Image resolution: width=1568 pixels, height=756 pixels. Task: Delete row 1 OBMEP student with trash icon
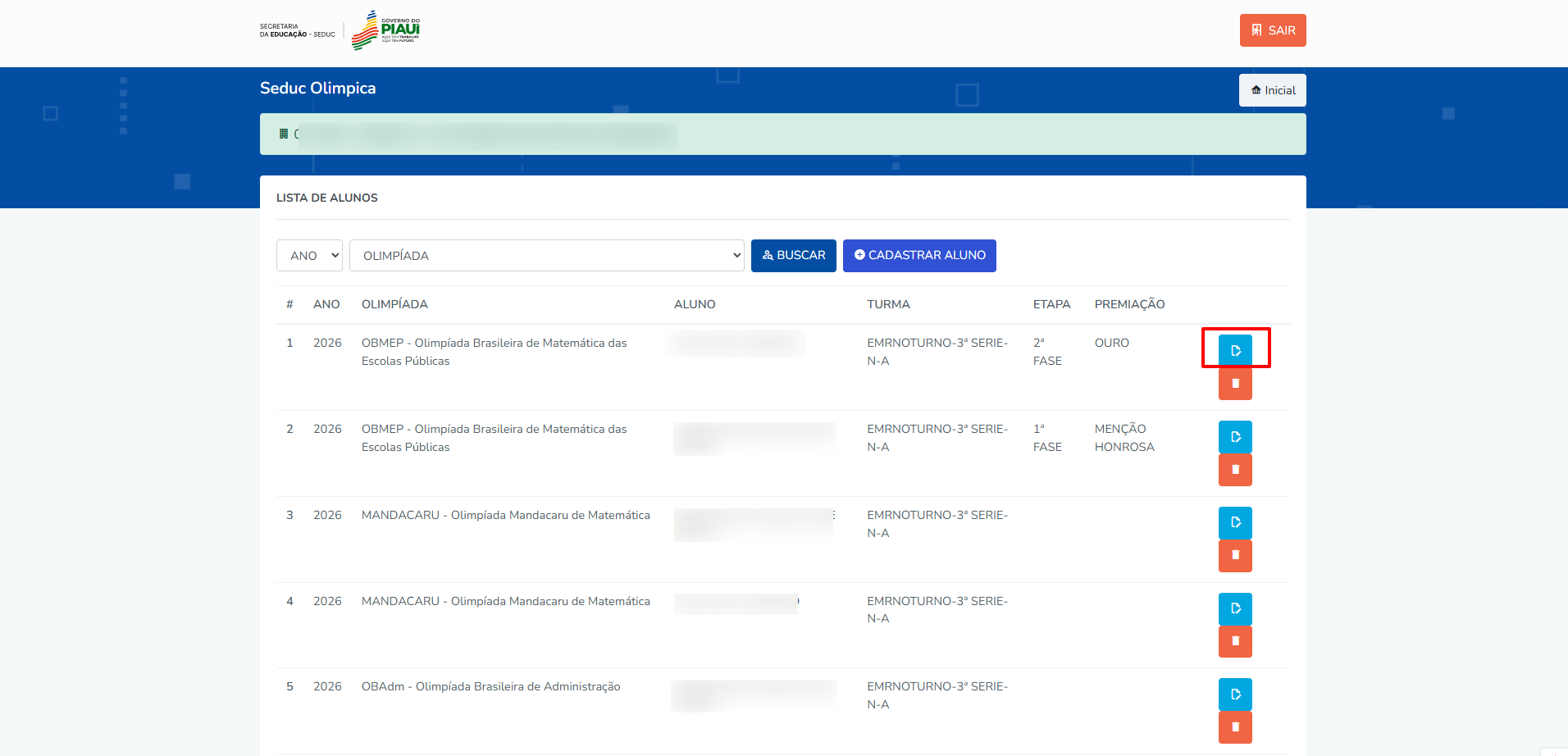coord(1235,384)
